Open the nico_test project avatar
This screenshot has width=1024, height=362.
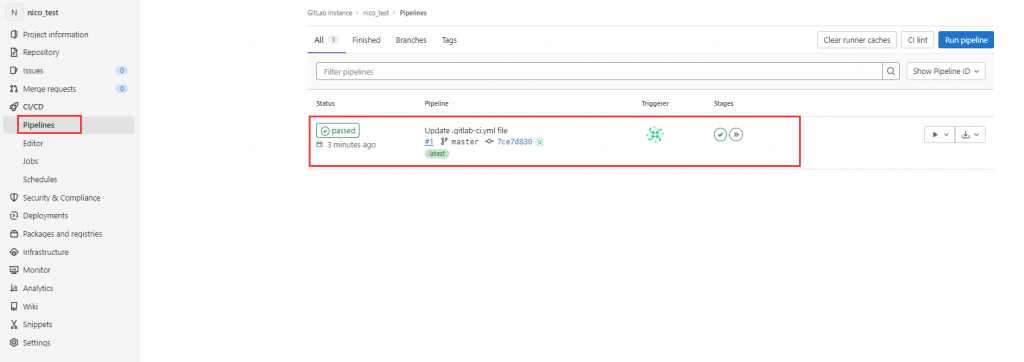tap(14, 12)
